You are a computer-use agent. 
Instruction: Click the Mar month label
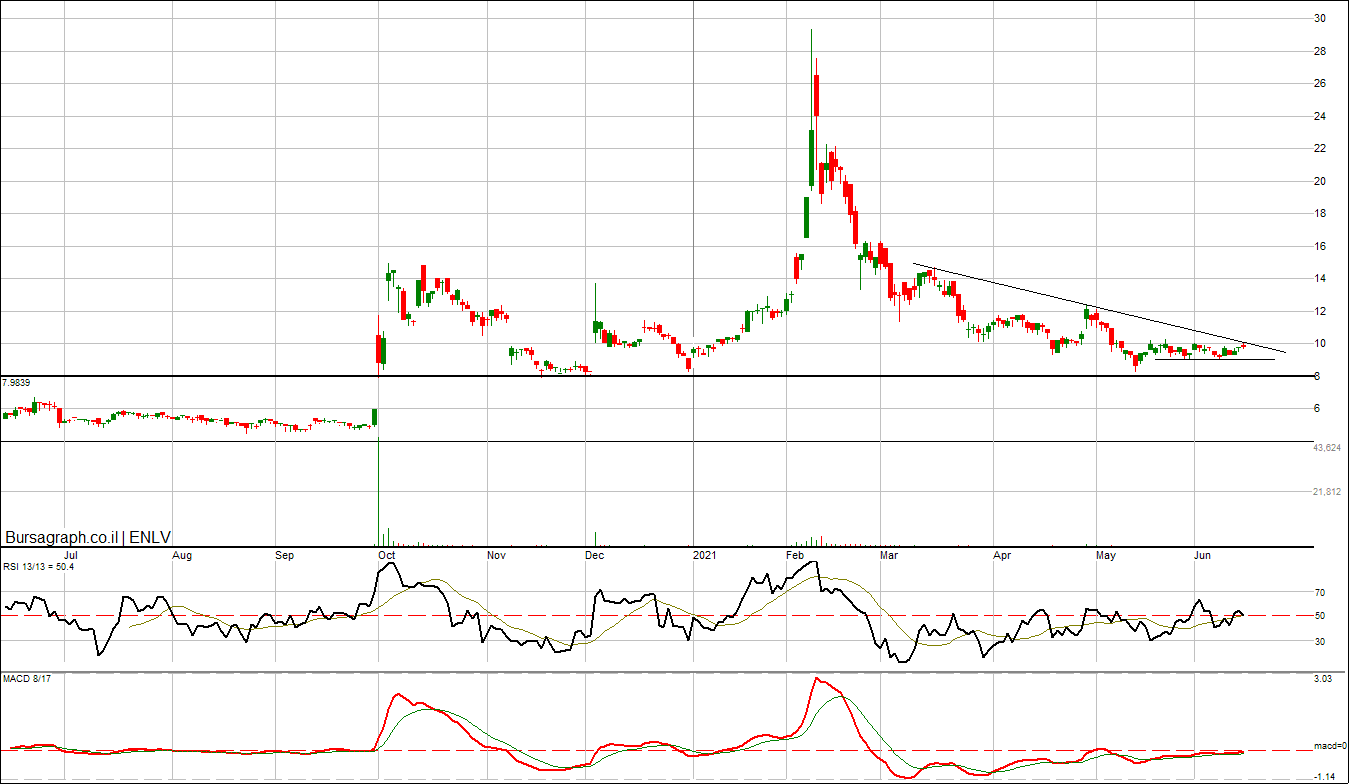pyautogui.click(x=888, y=554)
